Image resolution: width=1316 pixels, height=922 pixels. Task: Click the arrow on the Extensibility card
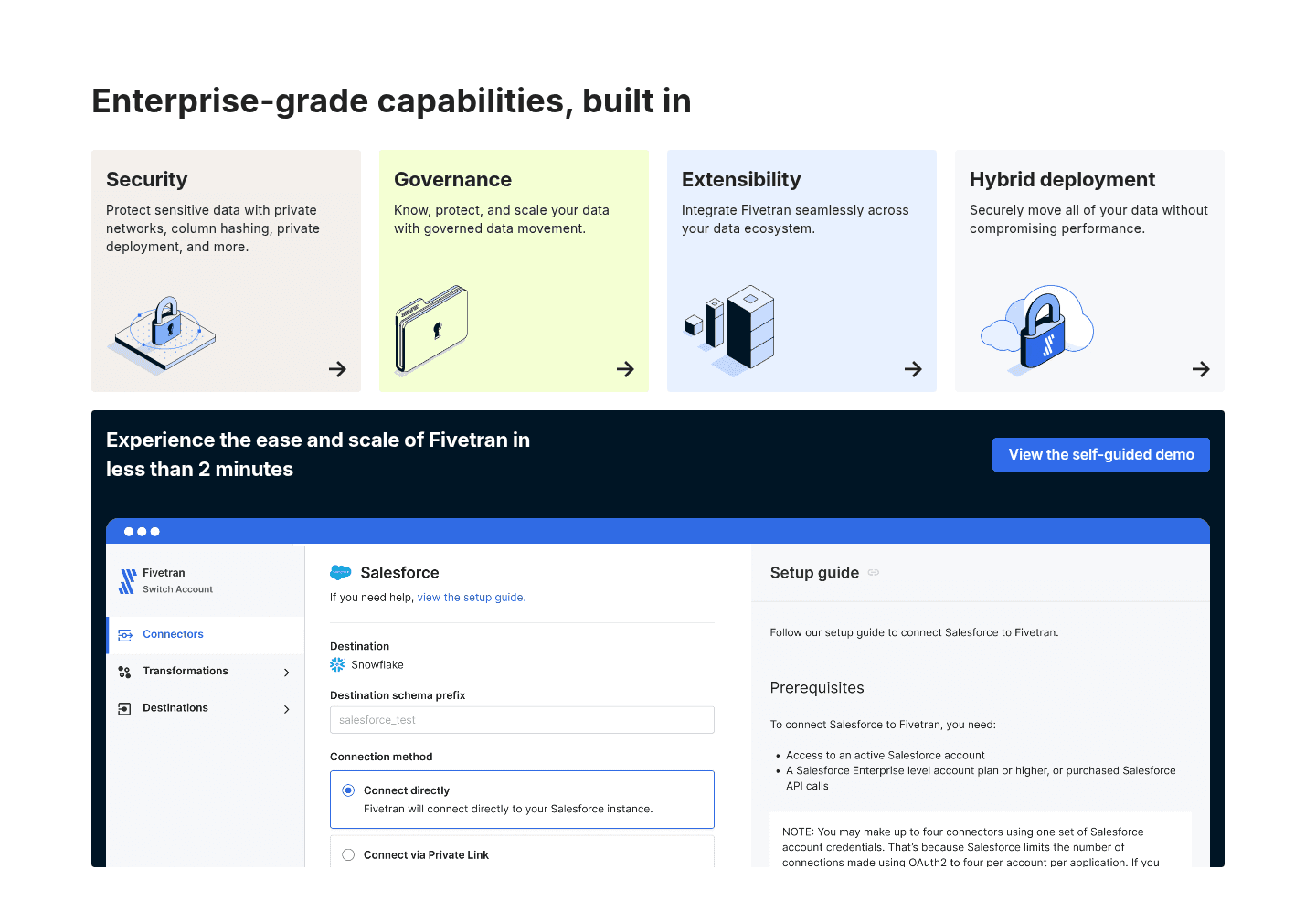913,369
